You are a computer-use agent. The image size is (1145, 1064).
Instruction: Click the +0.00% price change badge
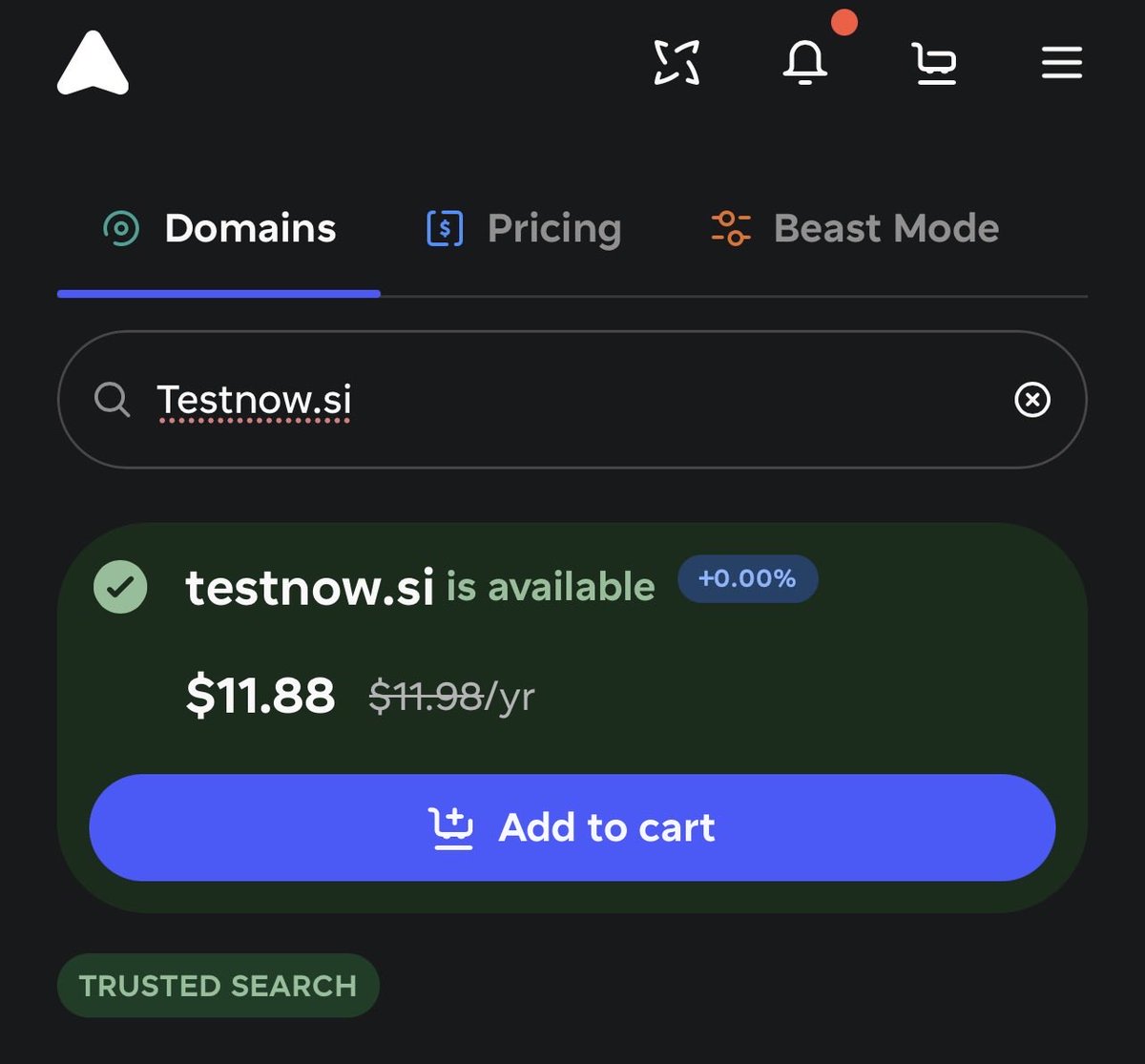747,578
